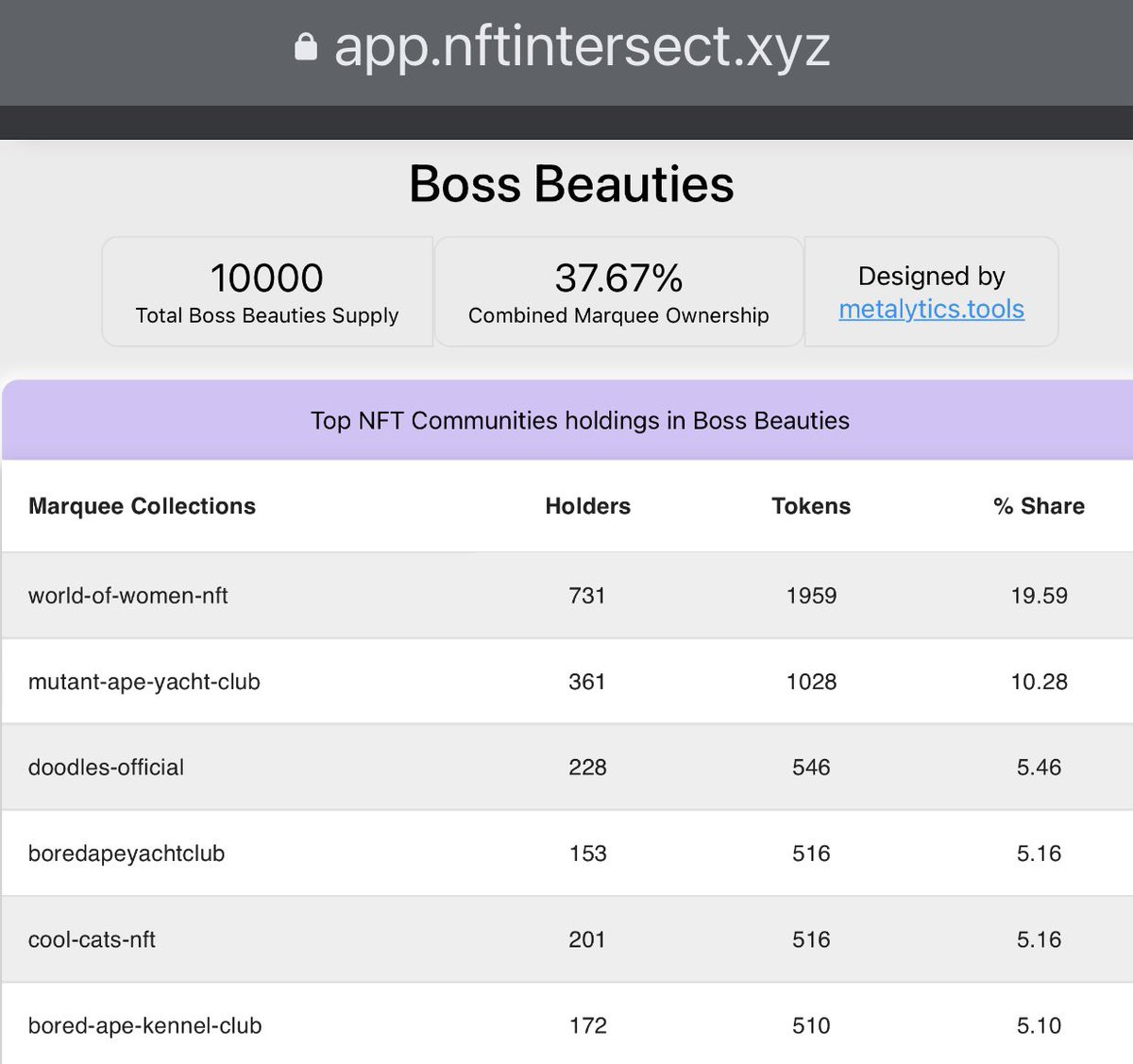Sort the table by the Tokens column

[810, 506]
